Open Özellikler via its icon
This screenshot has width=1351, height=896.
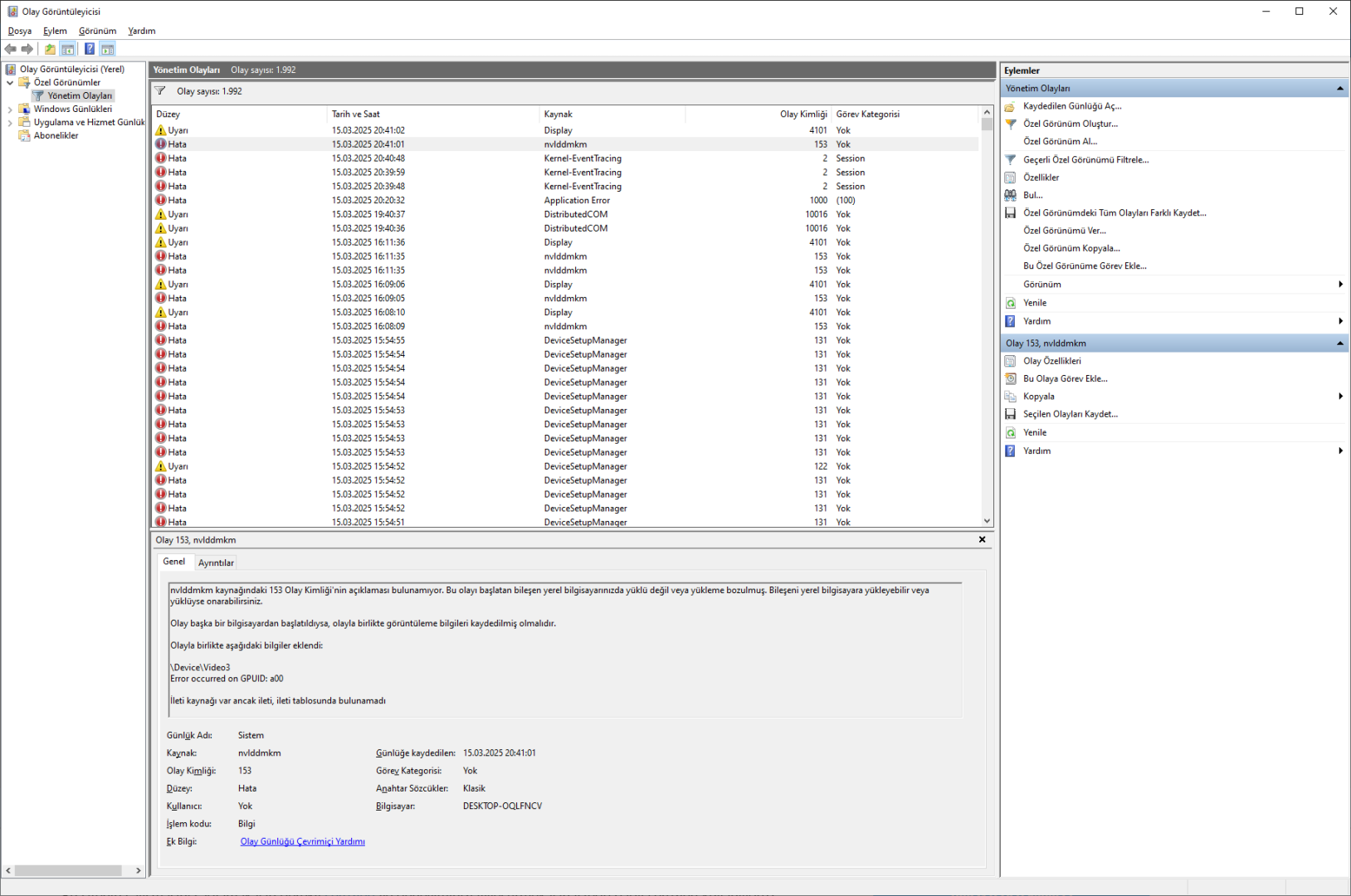tap(1010, 178)
